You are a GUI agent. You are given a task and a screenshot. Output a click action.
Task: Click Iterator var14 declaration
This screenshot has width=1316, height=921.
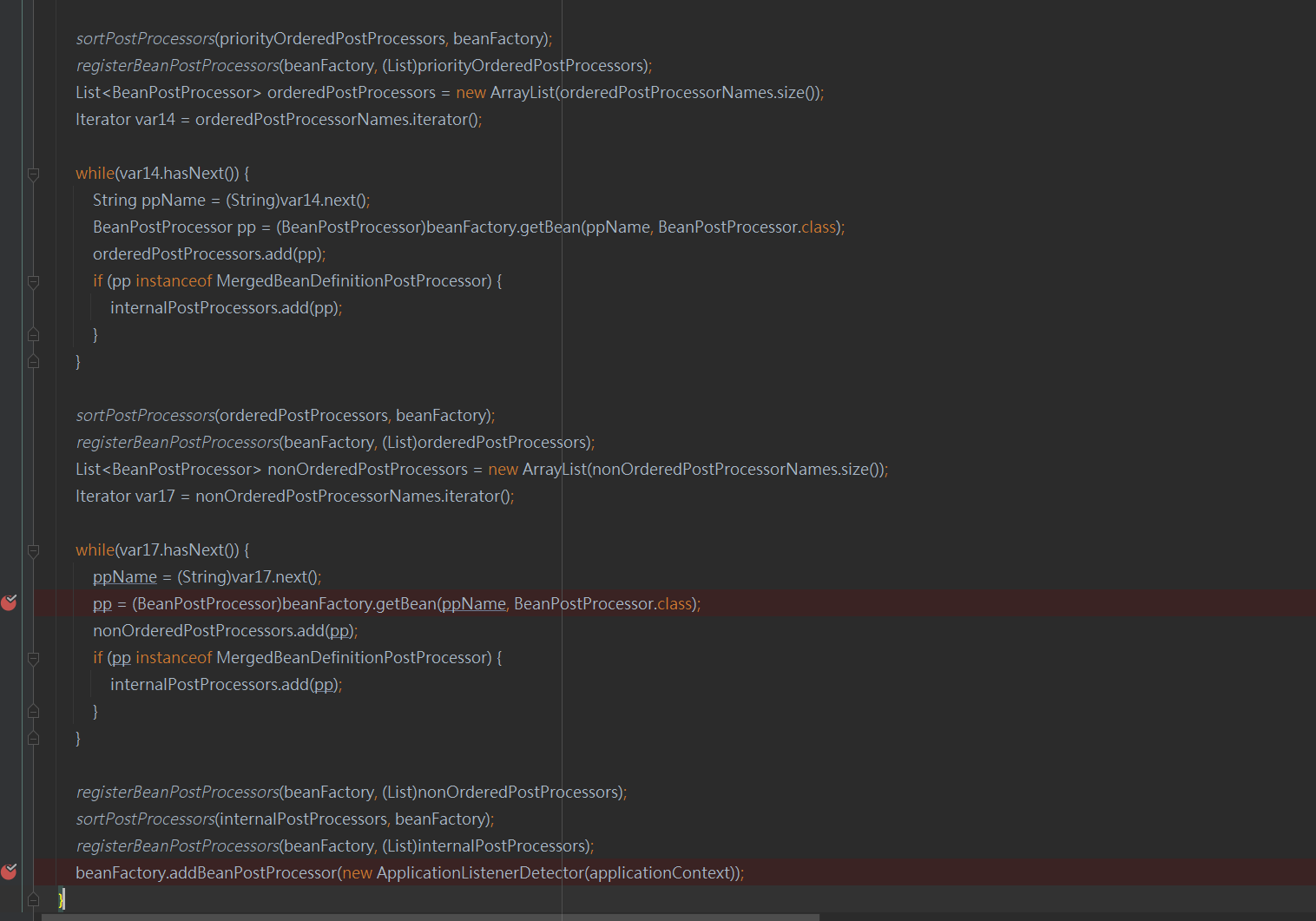click(x=279, y=119)
